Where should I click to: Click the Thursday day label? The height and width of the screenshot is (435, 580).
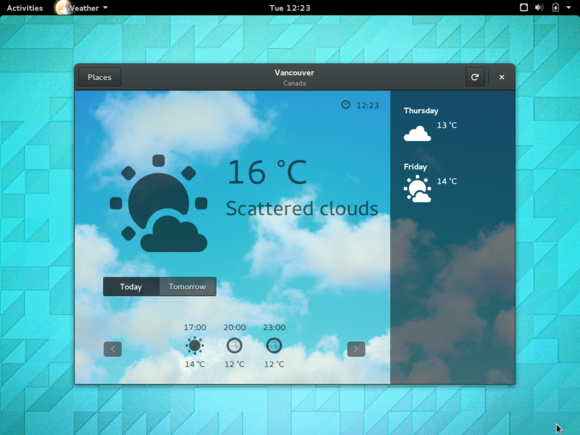(x=421, y=111)
